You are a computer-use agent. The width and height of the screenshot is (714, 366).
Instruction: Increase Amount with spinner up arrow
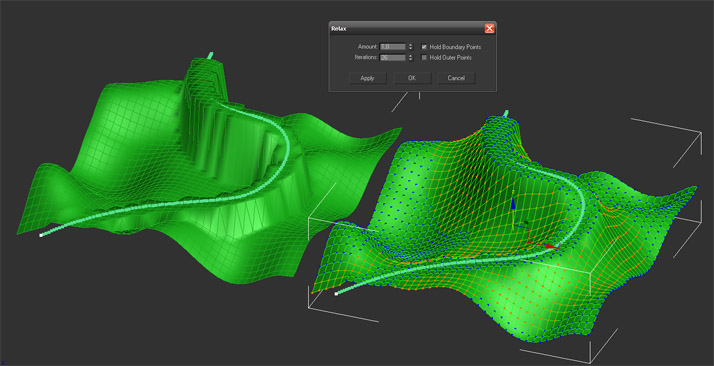coord(410,45)
